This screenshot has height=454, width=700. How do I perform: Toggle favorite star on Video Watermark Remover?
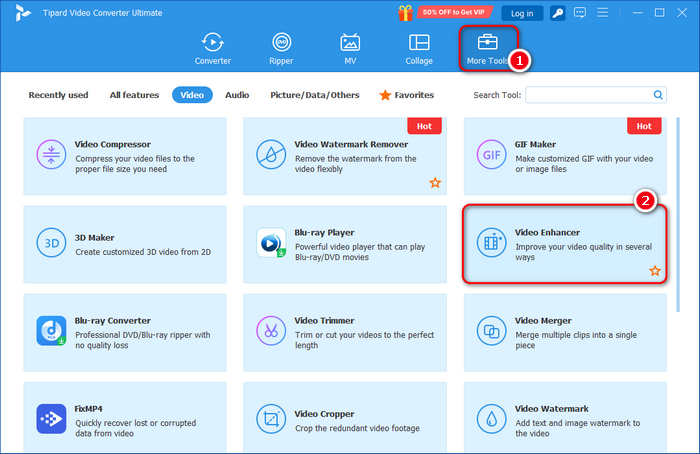(435, 183)
